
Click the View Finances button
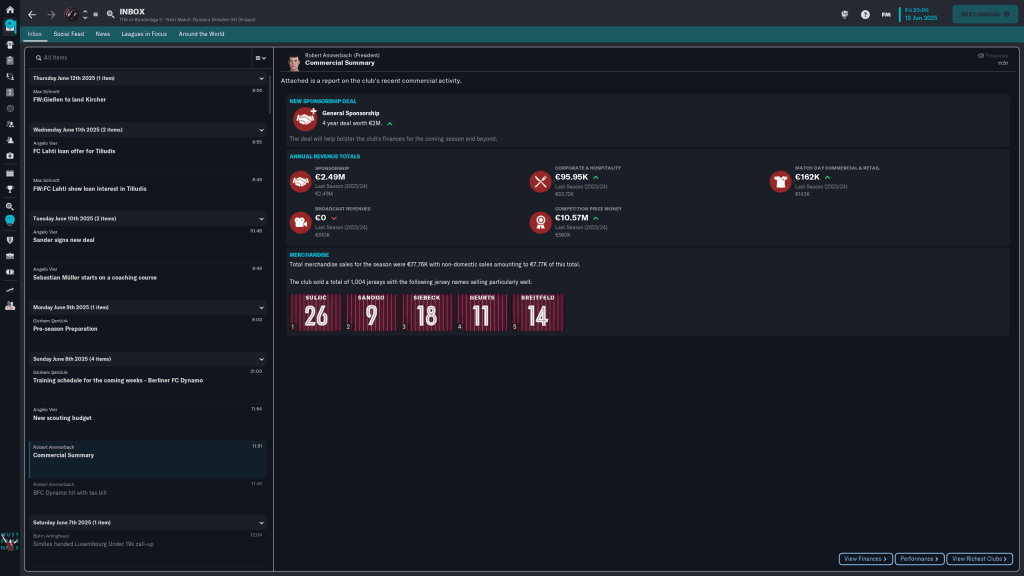864,559
